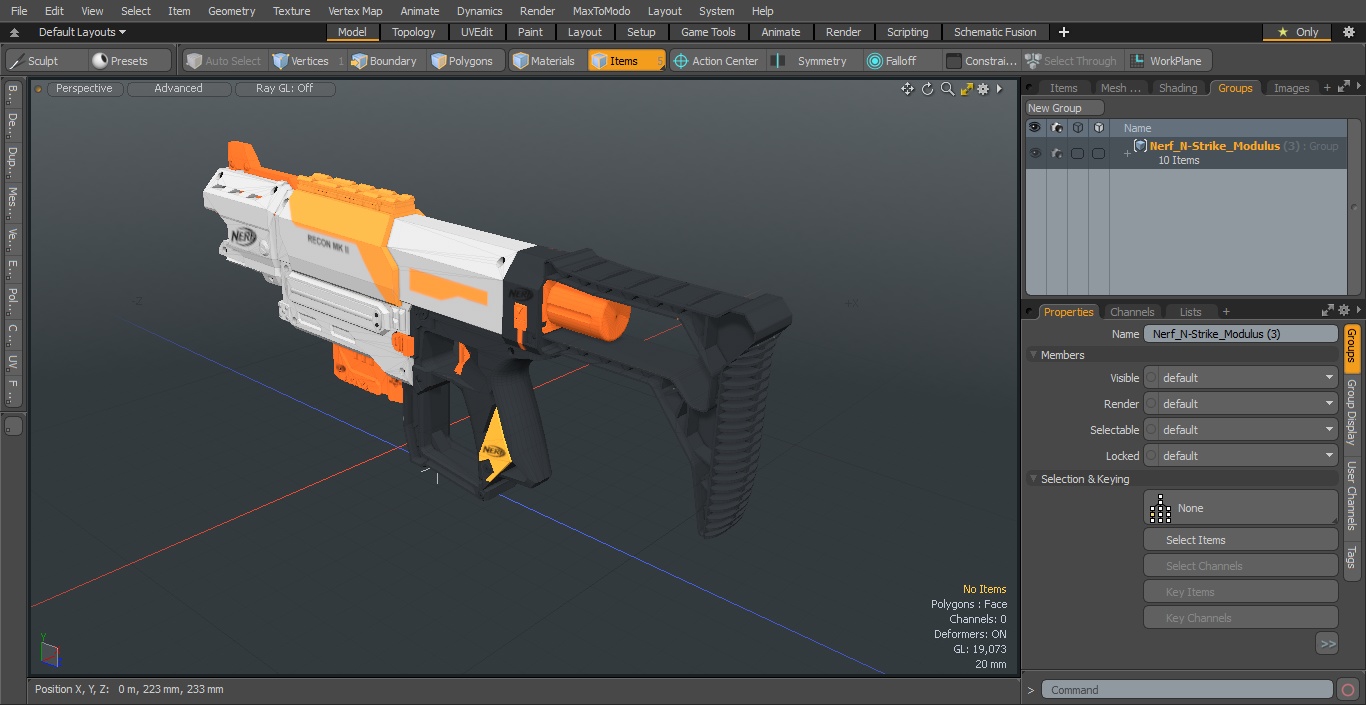Edit the group Name field
The width and height of the screenshot is (1366, 705).
[1241, 334]
